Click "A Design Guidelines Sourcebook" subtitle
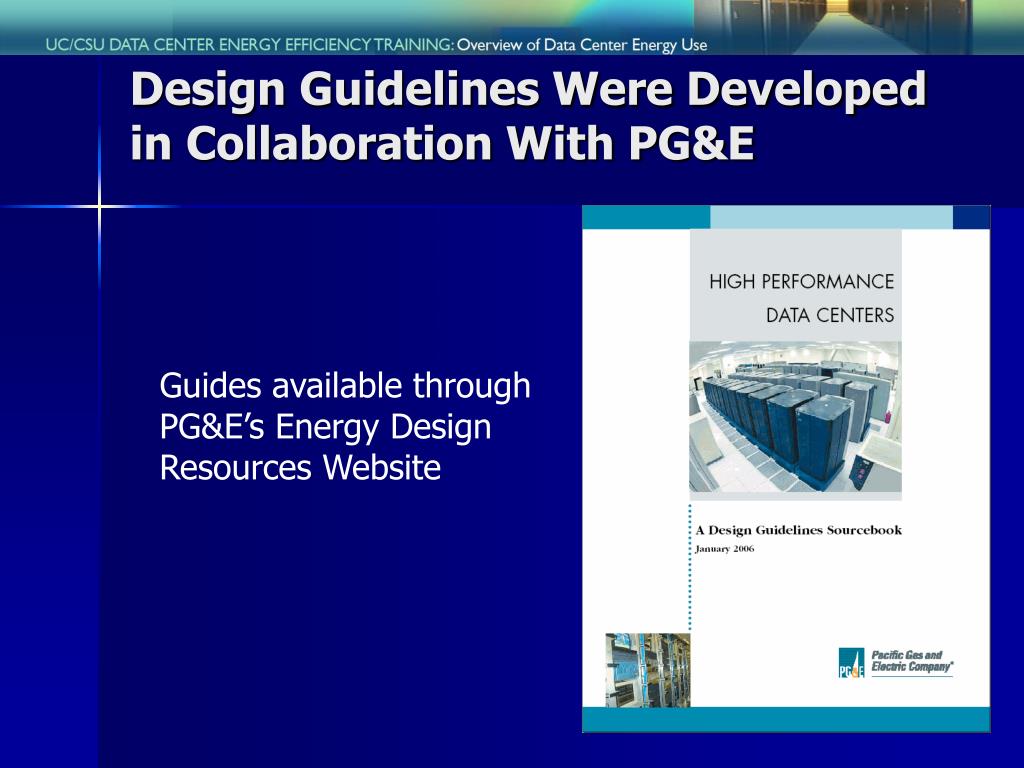Image resolution: width=1024 pixels, height=768 pixels. point(799,530)
